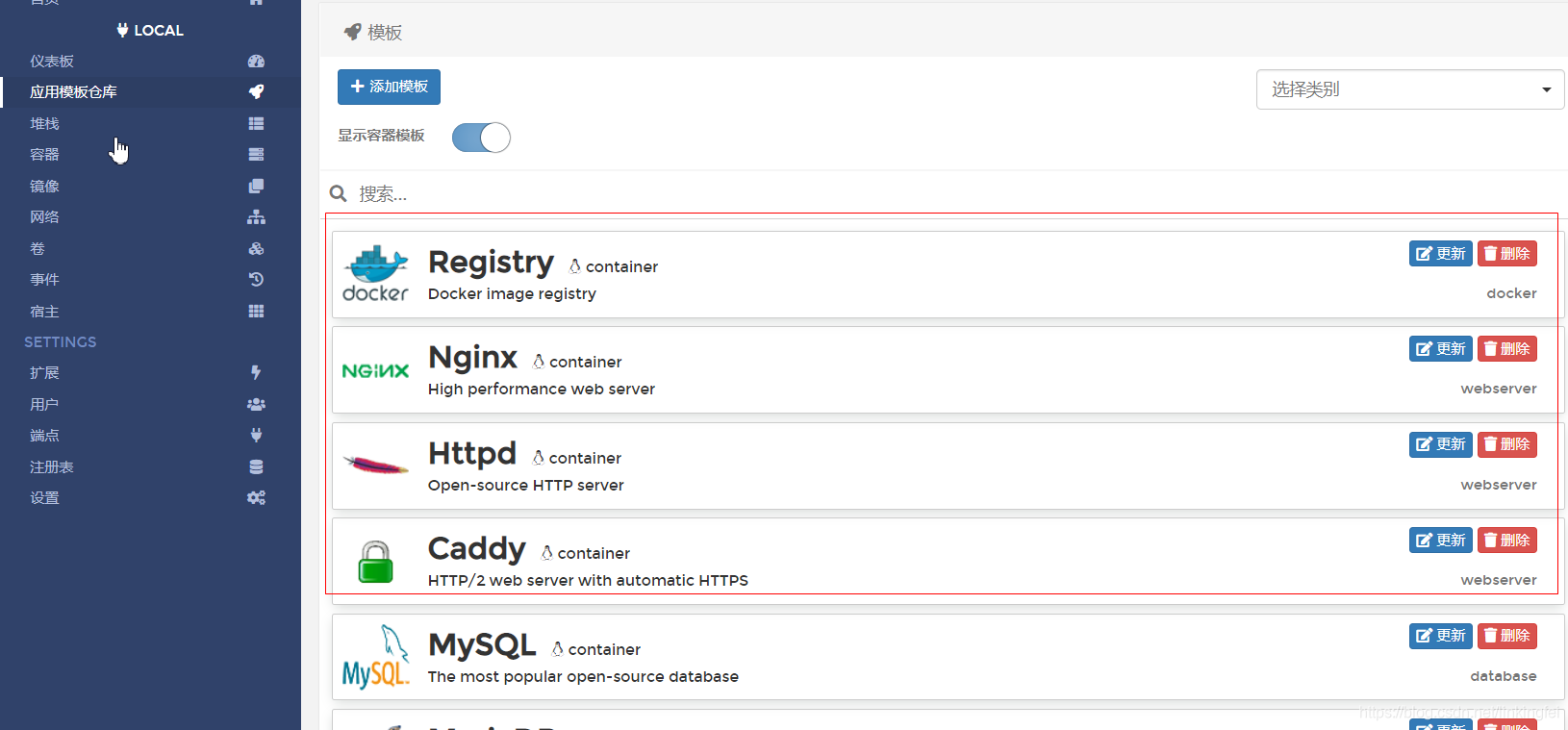Go to 堆栈 in the sidebar
Image resolution: width=1568 pixels, height=730 pixels.
click(x=44, y=123)
